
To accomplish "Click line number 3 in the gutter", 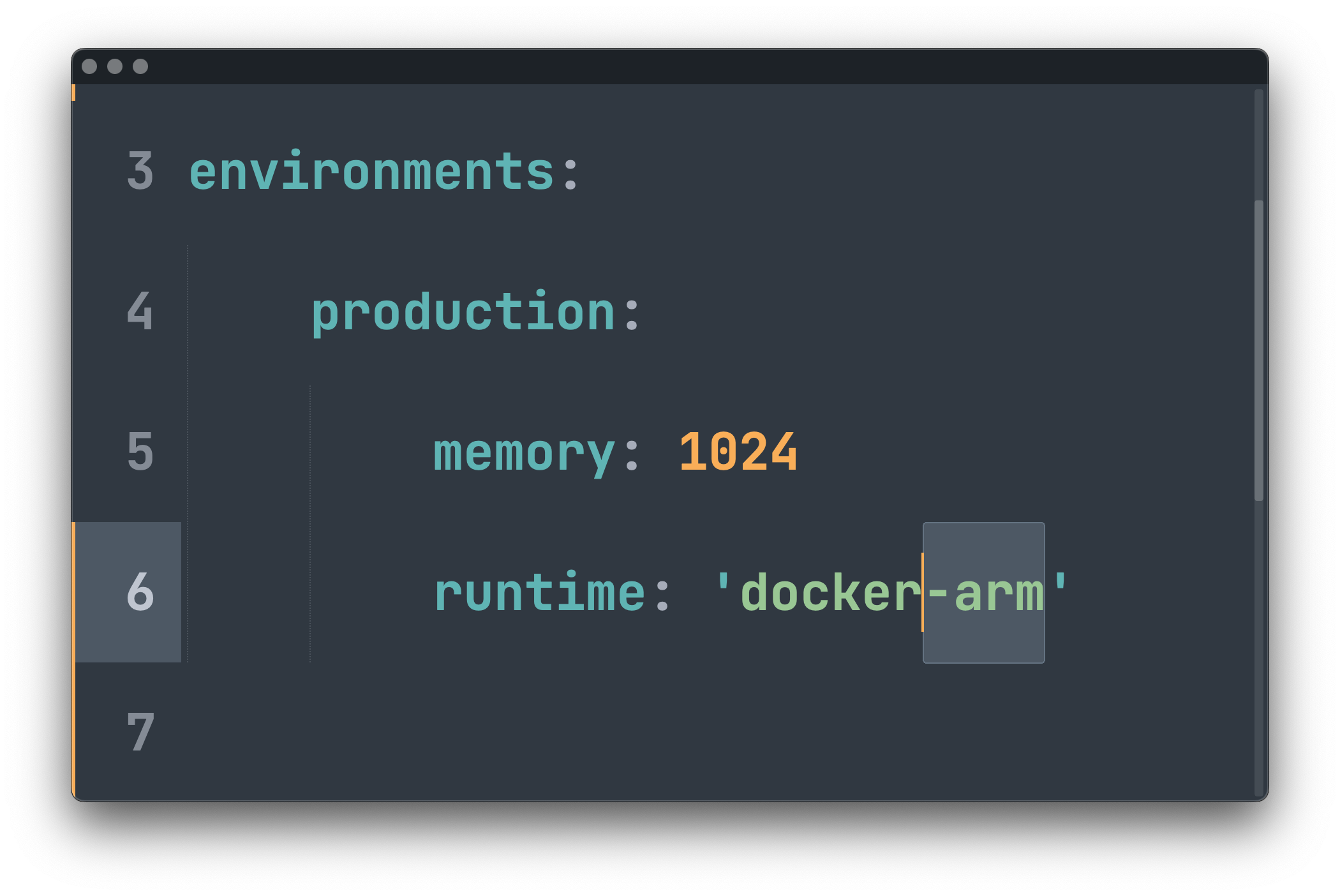I will 140,171.
